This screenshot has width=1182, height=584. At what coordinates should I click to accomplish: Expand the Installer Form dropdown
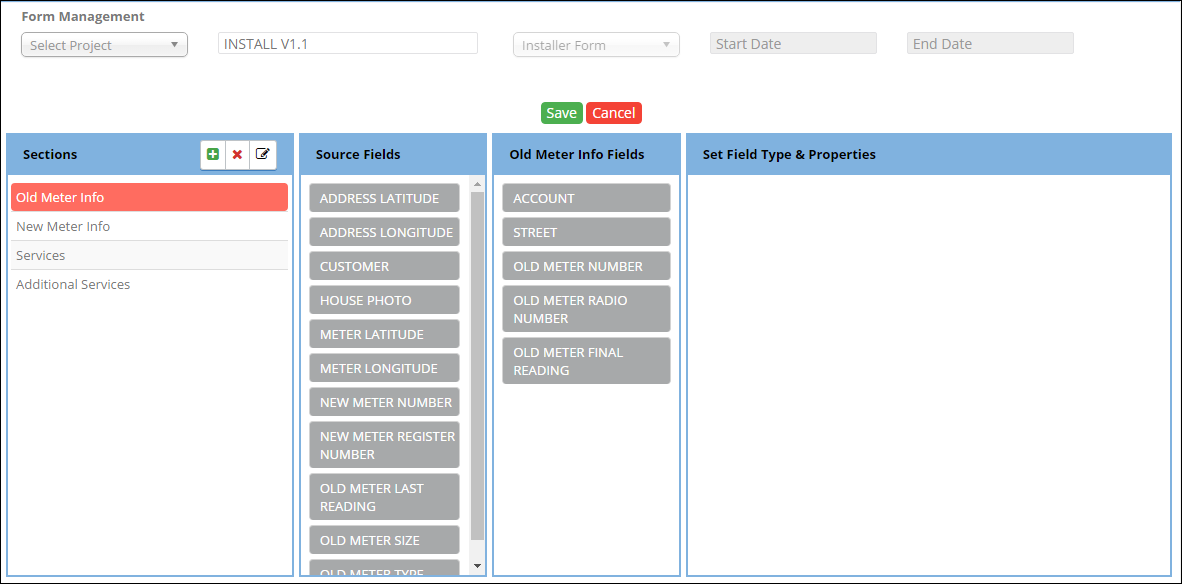[596, 45]
